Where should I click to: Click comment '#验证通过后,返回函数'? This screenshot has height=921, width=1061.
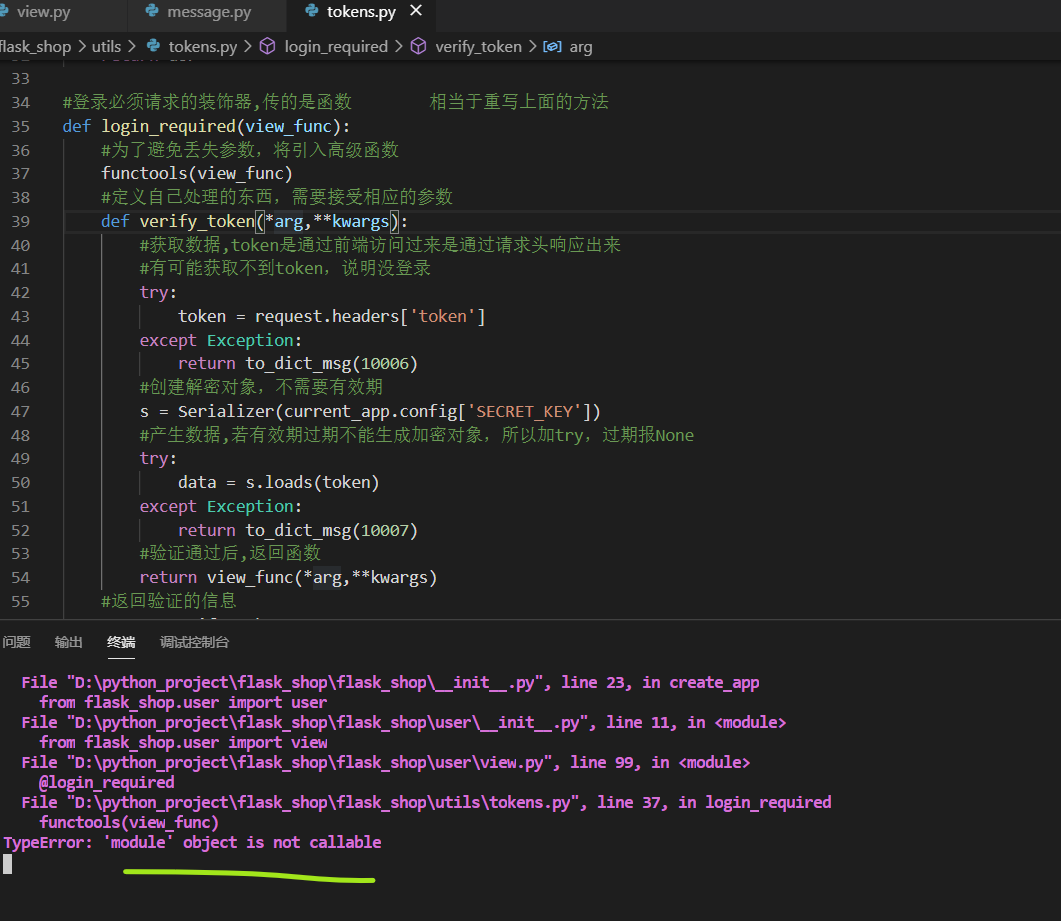pyautogui.click(x=230, y=554)
